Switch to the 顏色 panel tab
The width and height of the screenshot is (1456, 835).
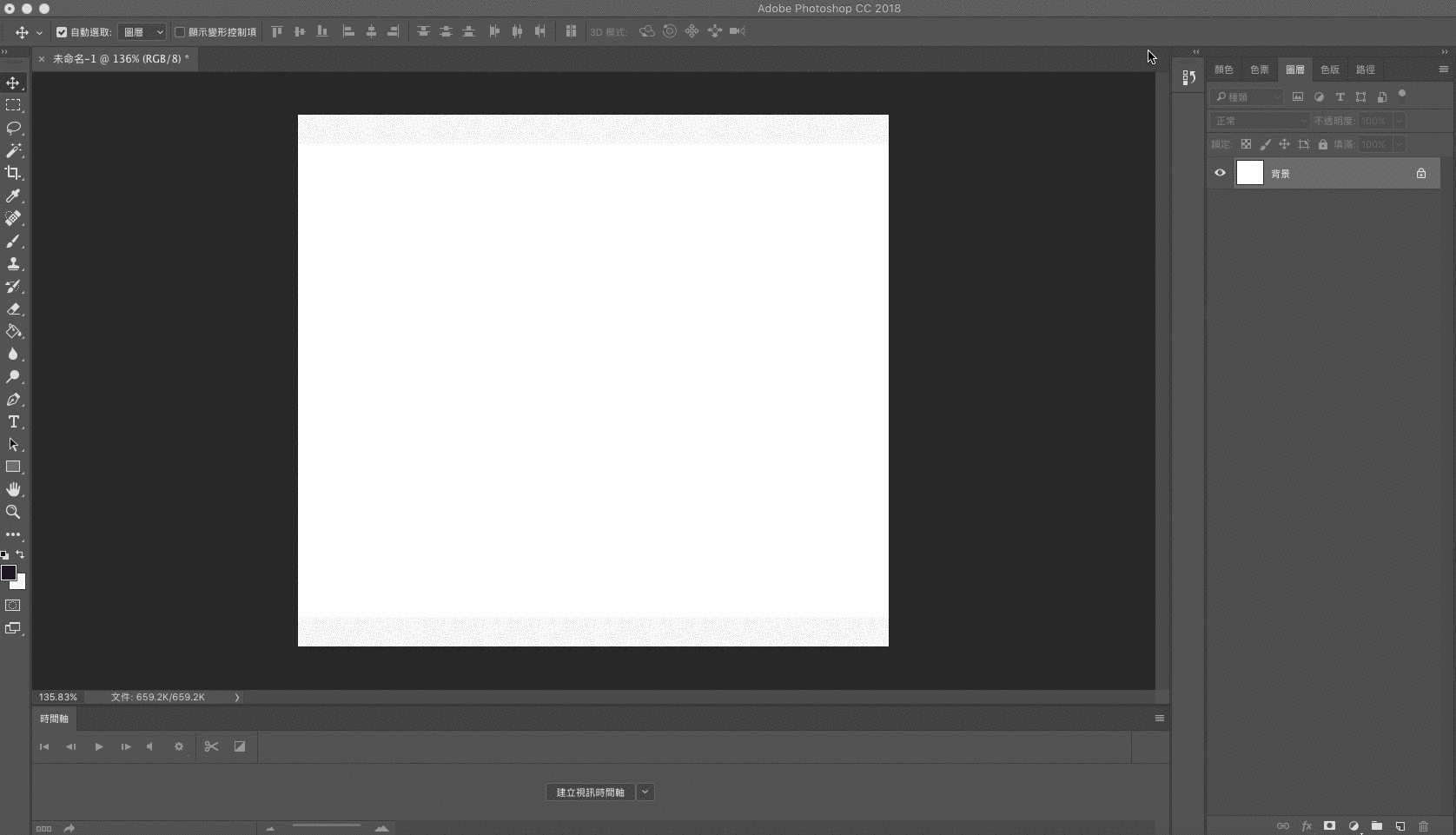click(x=1223, y=70)
